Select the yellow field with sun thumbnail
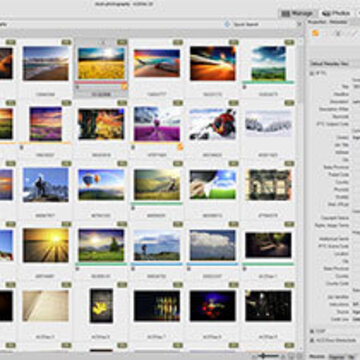 coord(101,63)
